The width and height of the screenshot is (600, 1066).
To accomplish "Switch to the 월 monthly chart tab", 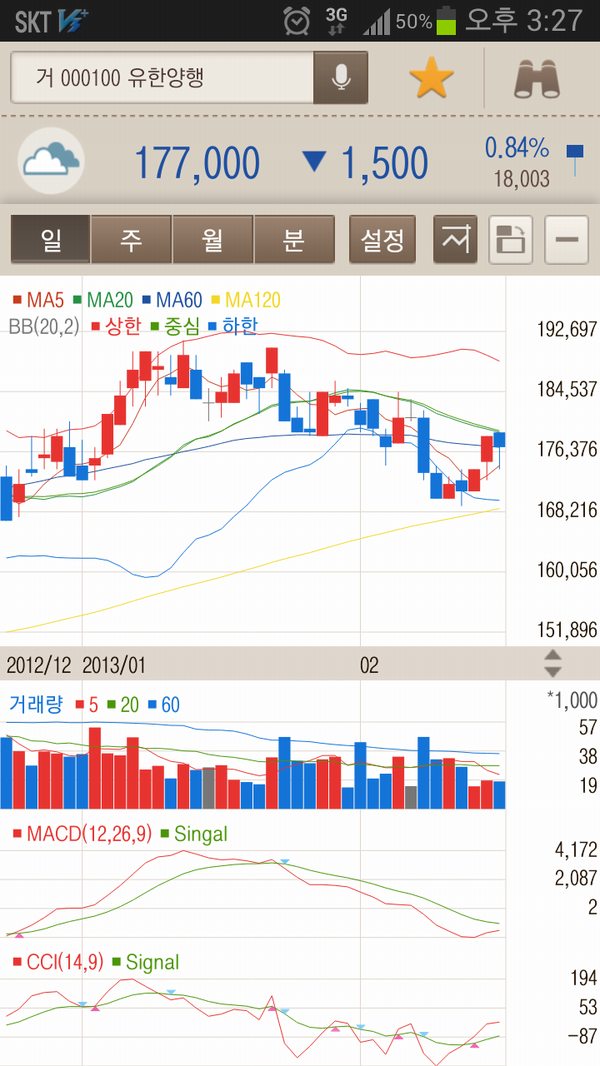I will [213, 239].
